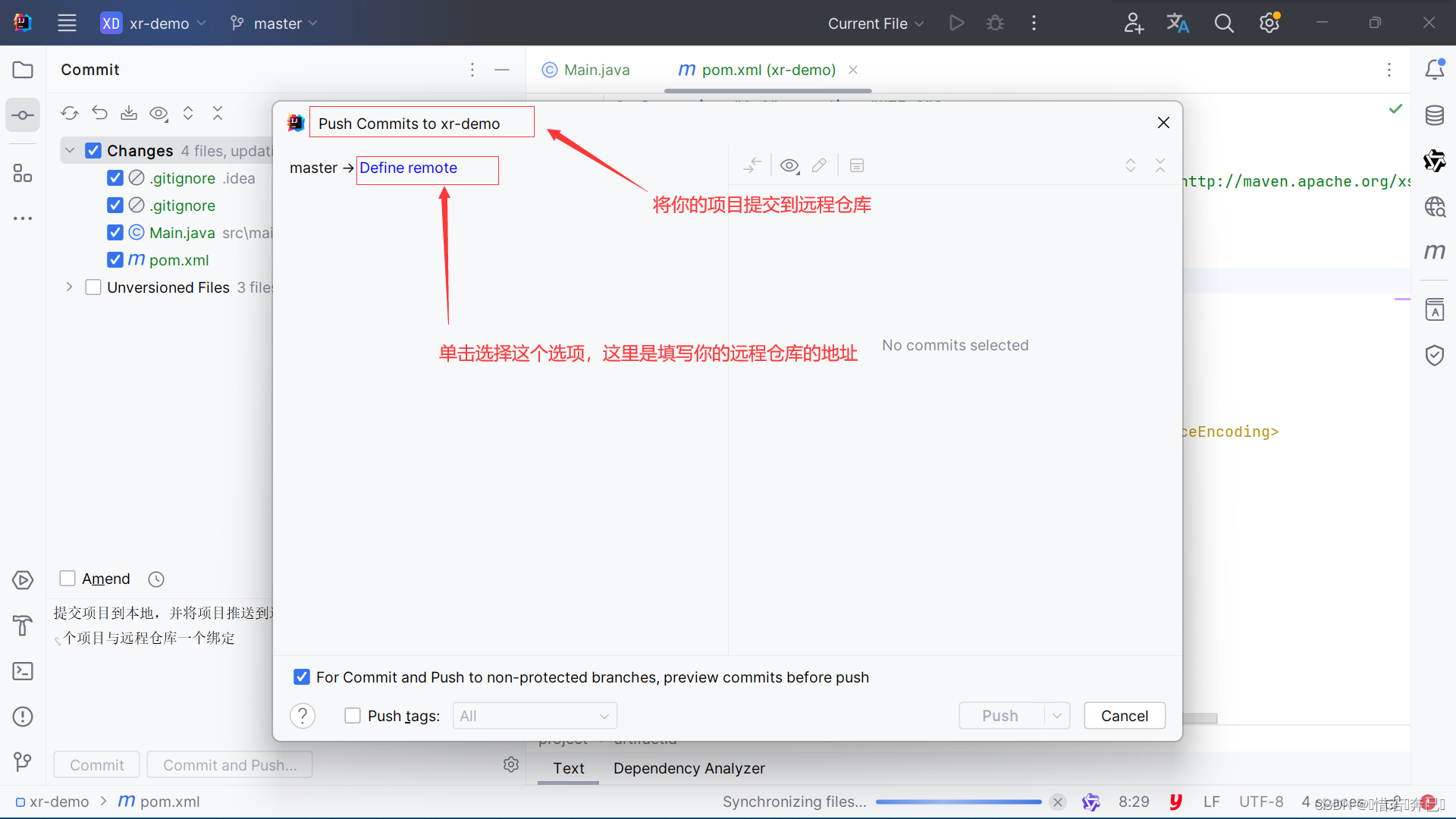The image size is (1456, 819).
Task: Open the Push tags All dropdown
Action: point(535,716)
